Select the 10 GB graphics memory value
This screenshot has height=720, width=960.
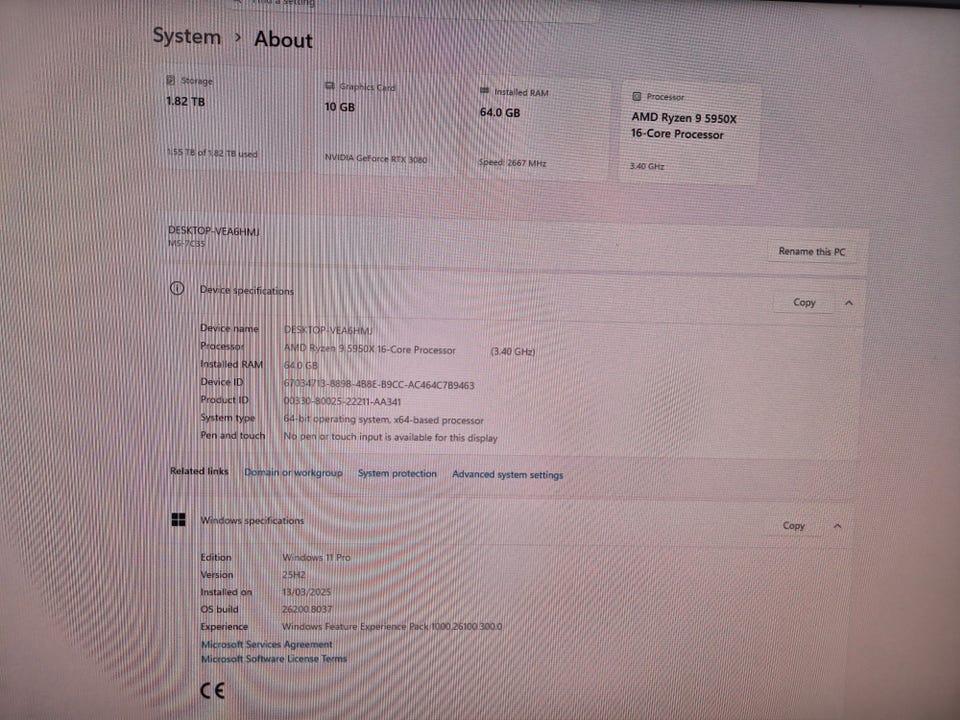tap(340, 107)
